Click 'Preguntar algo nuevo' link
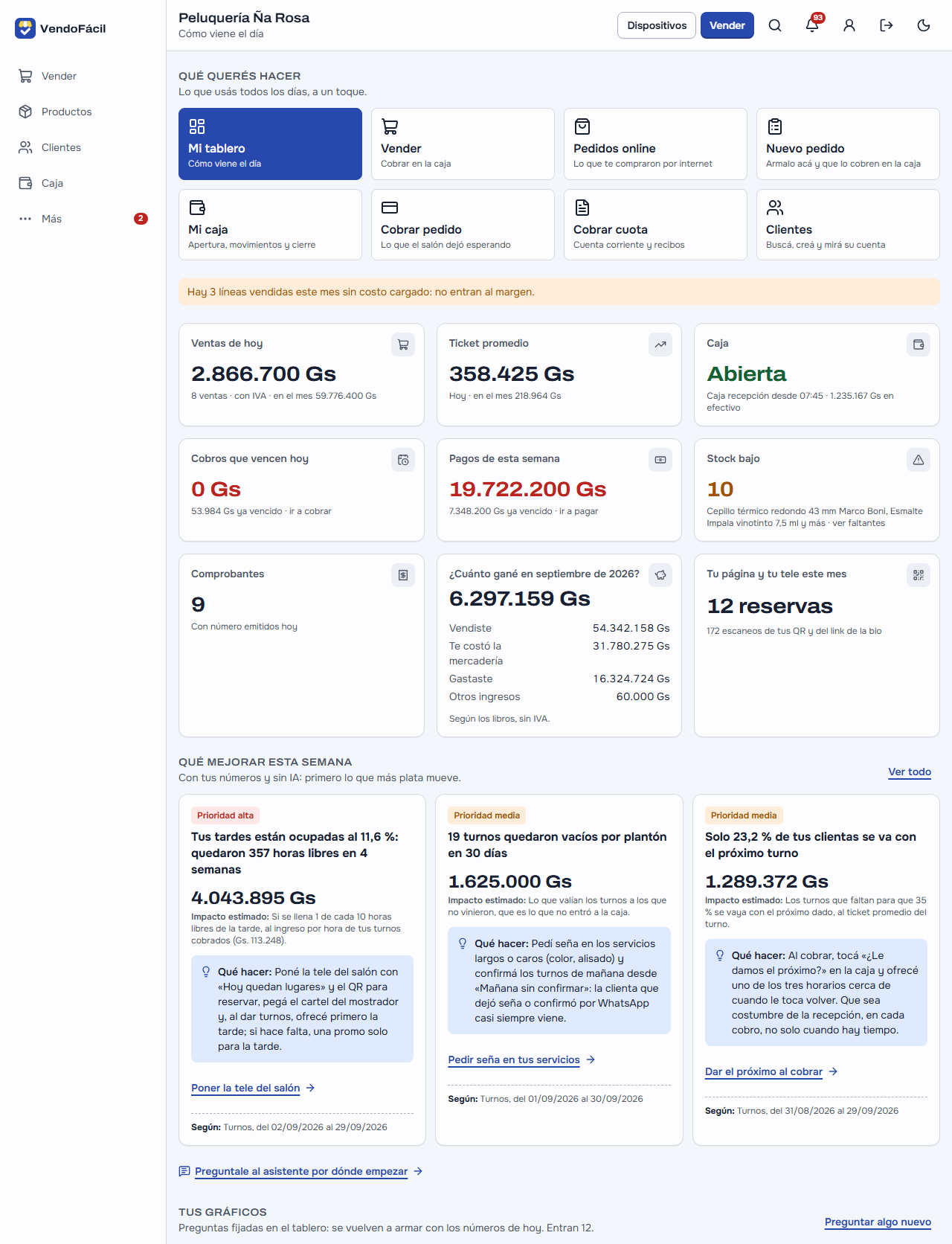This screenshot has width=952, height=1244. [x=878, y=1222]
